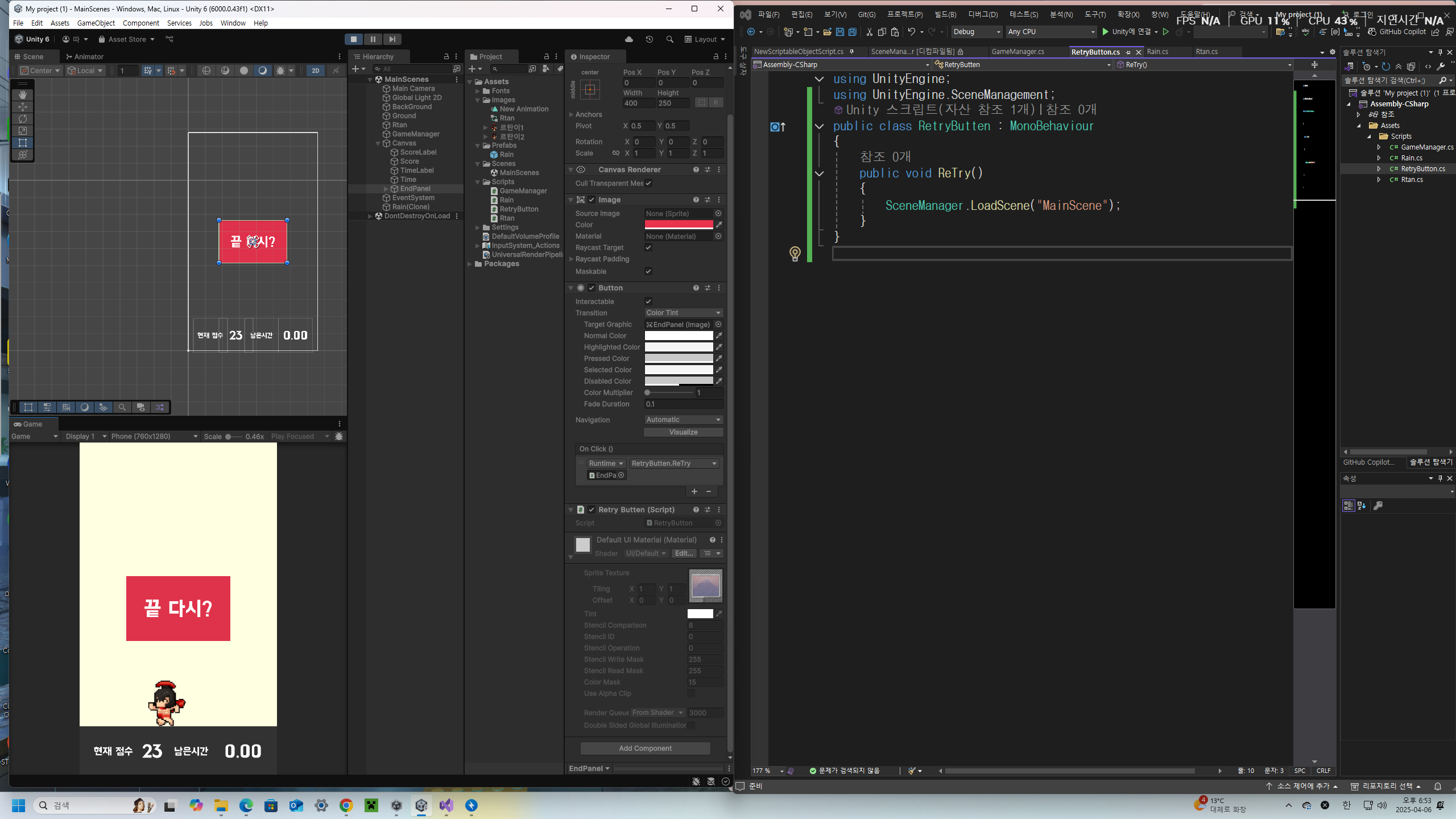Select the Hand tool in Scene view
This screenshot has width=1456, height=819.
pyautogui.click(x=23, y=94)
